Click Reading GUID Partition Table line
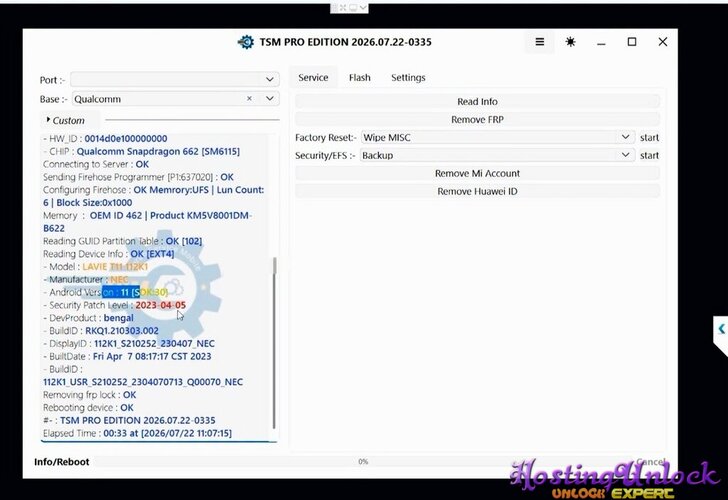 tap(123, 241)
